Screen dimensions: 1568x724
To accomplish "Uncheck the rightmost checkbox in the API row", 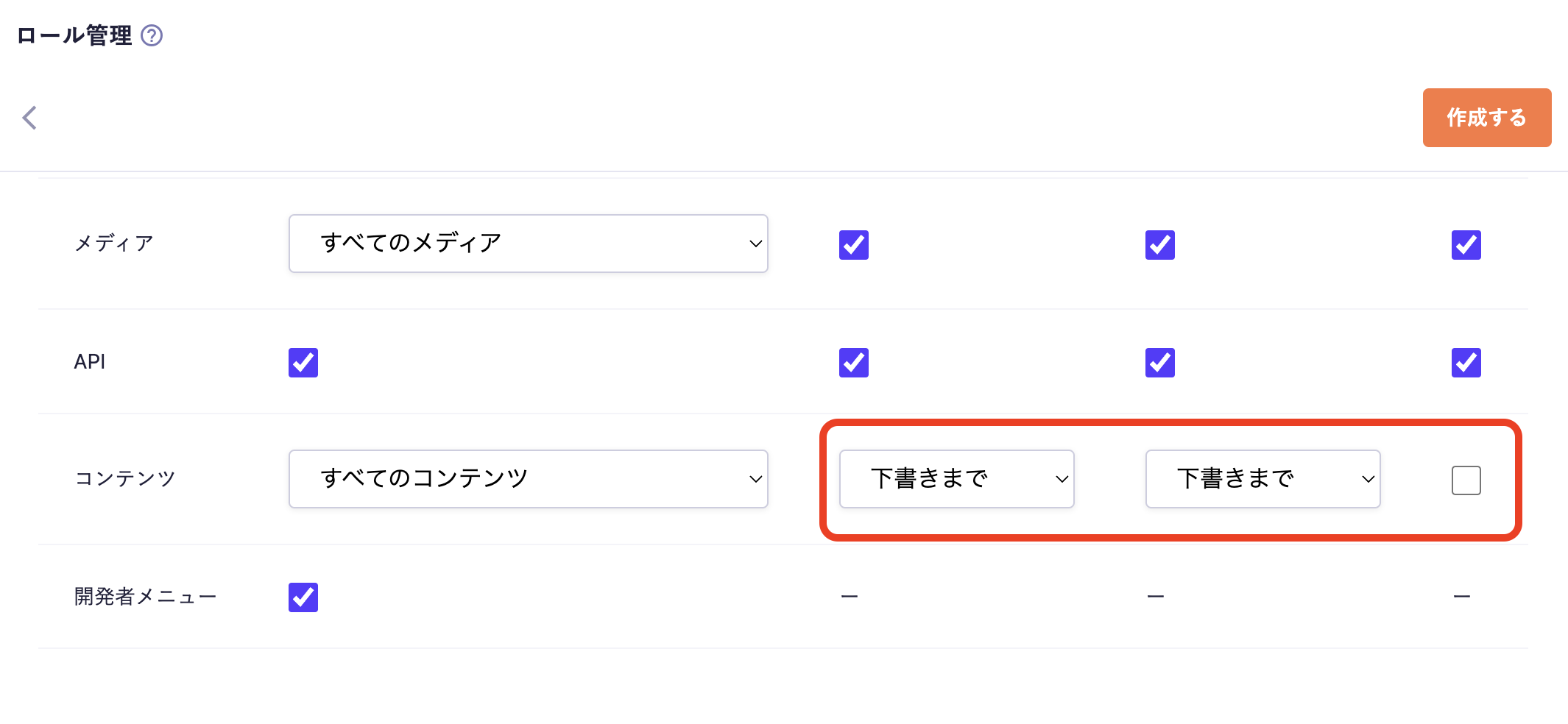I will pyautogui.click(x=1466, y=363).
